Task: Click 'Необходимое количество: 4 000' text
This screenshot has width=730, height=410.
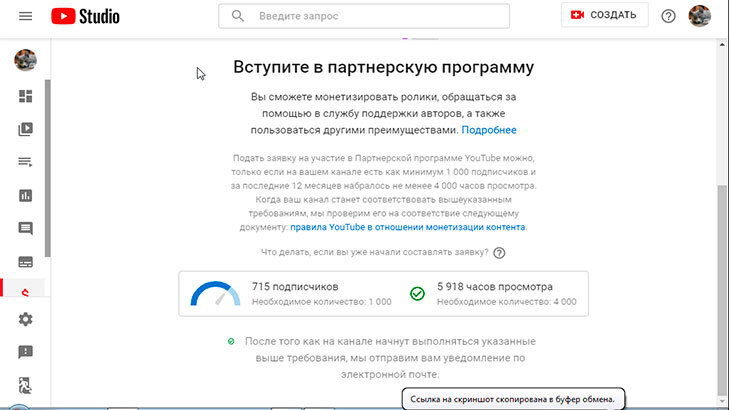Action: tap(507, 302)
